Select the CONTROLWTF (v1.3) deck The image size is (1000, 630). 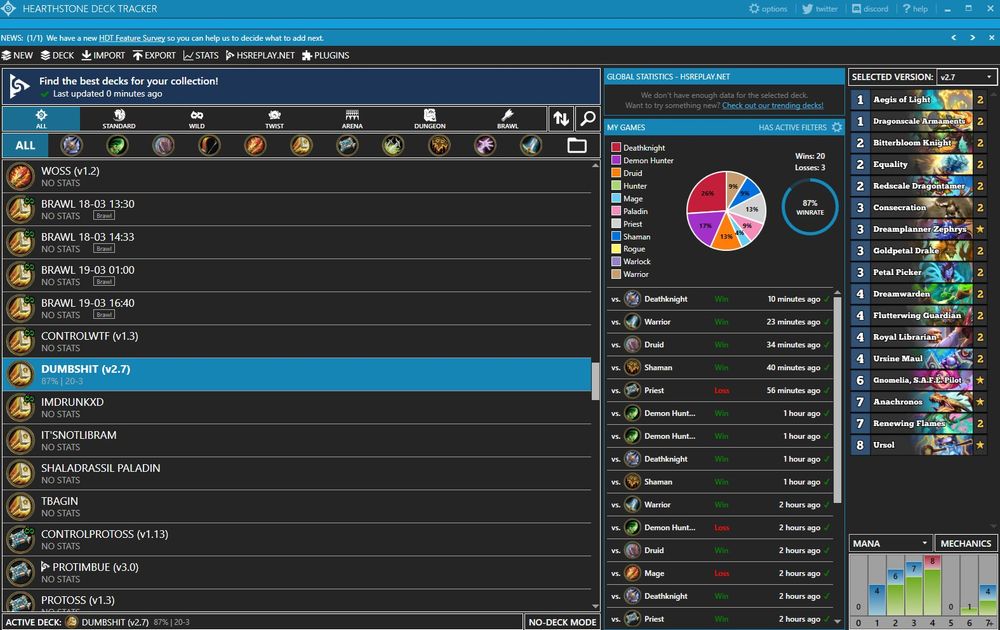point(297,341)
